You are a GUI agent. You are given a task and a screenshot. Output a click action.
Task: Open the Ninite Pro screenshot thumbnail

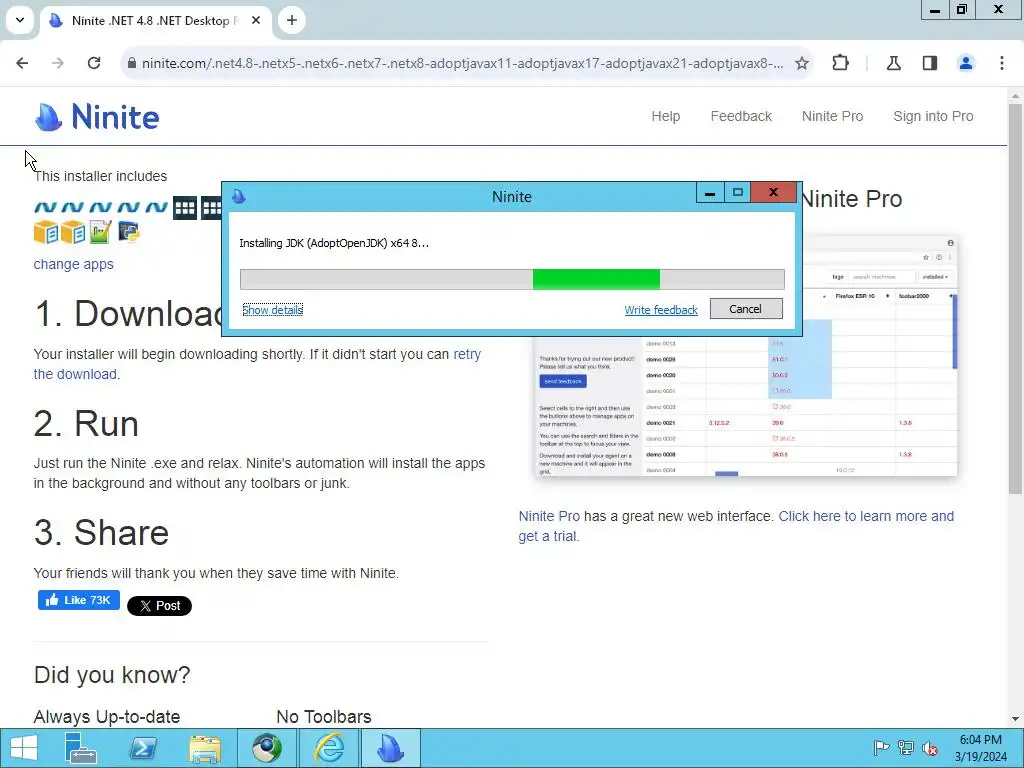(746, 356)
